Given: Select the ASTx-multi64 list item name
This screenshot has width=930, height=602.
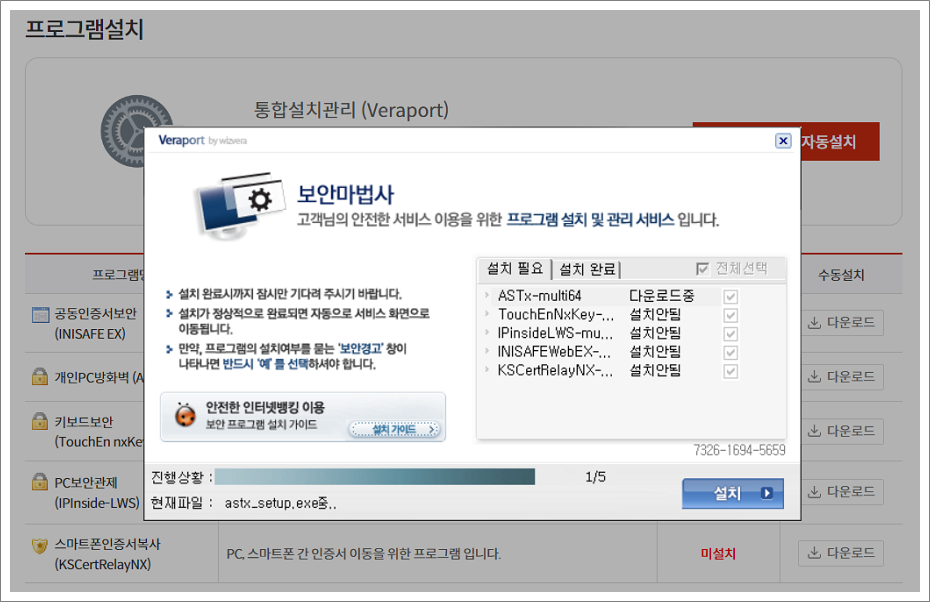Looking at the screenshot, I should (539, 295).
